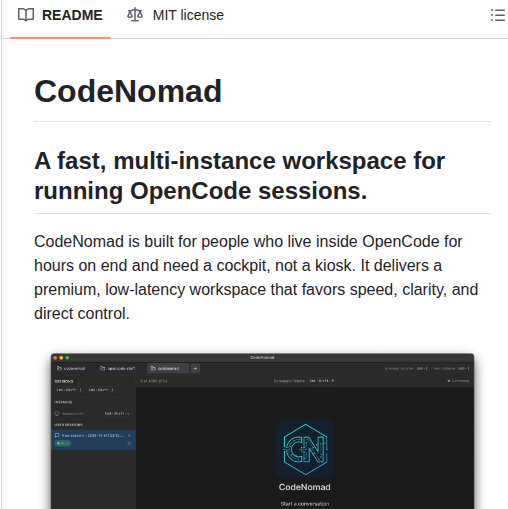Open the outline table of contents icon
Image resolution: width=508 pixels, height=509 pixels.
(x=498, y=15)
